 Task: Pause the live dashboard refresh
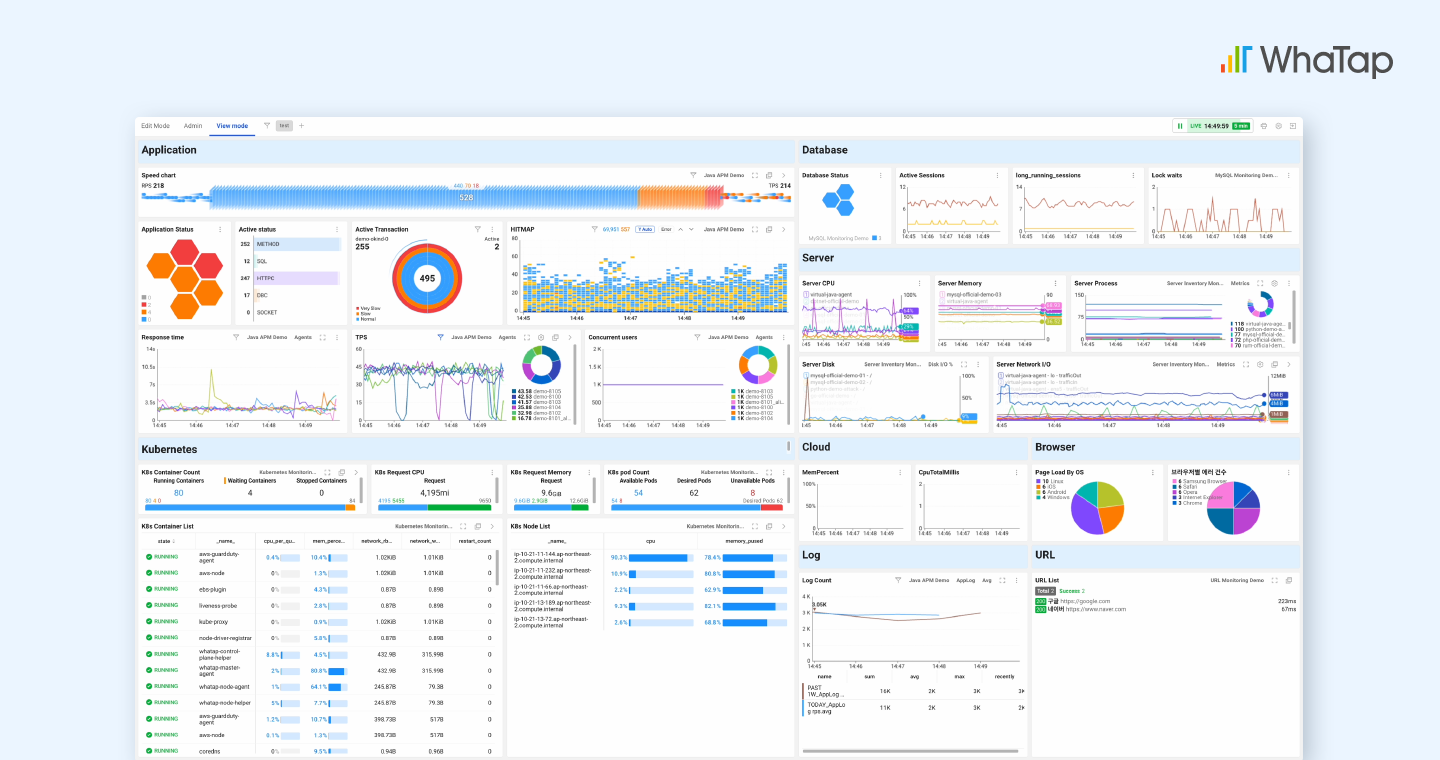click(1180, 126)
